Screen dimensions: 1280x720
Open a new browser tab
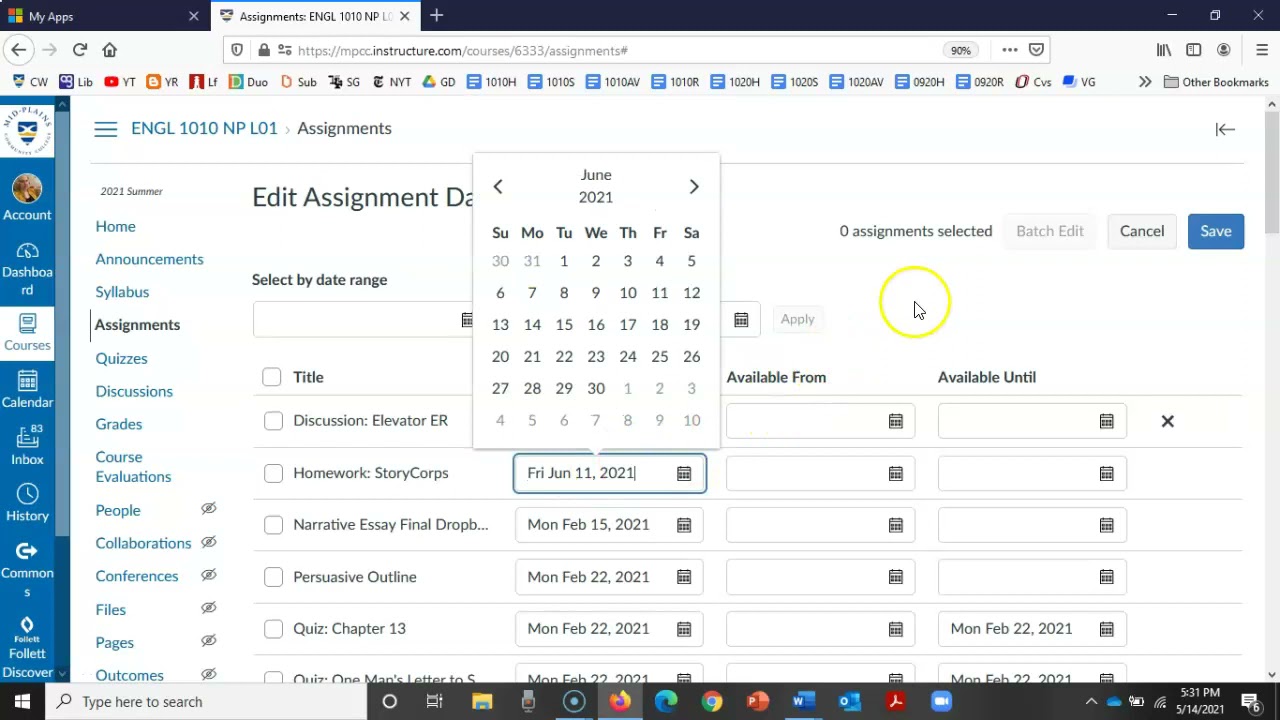pos(437,16)
